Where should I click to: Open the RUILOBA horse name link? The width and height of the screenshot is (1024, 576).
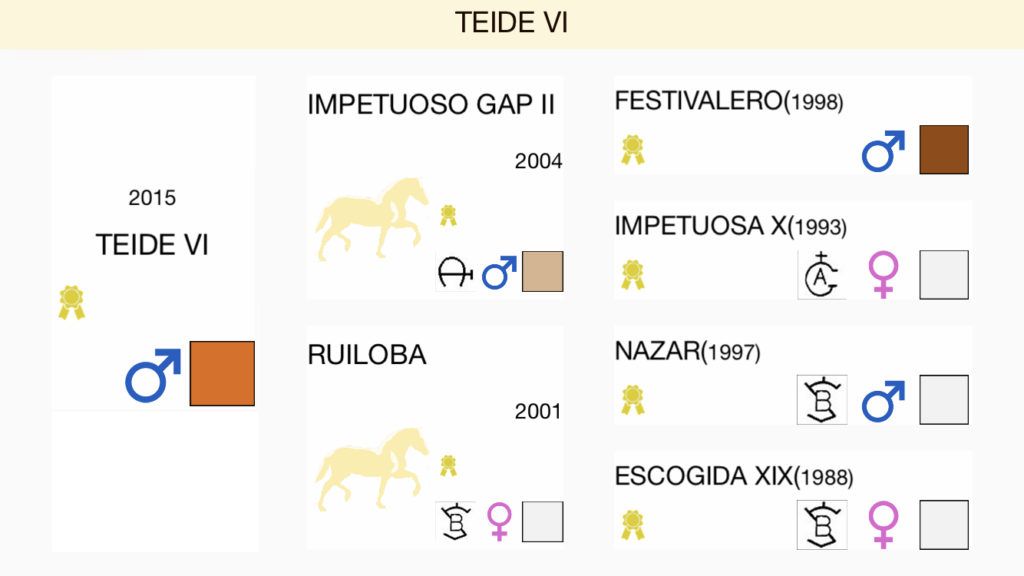coord(367,355)
